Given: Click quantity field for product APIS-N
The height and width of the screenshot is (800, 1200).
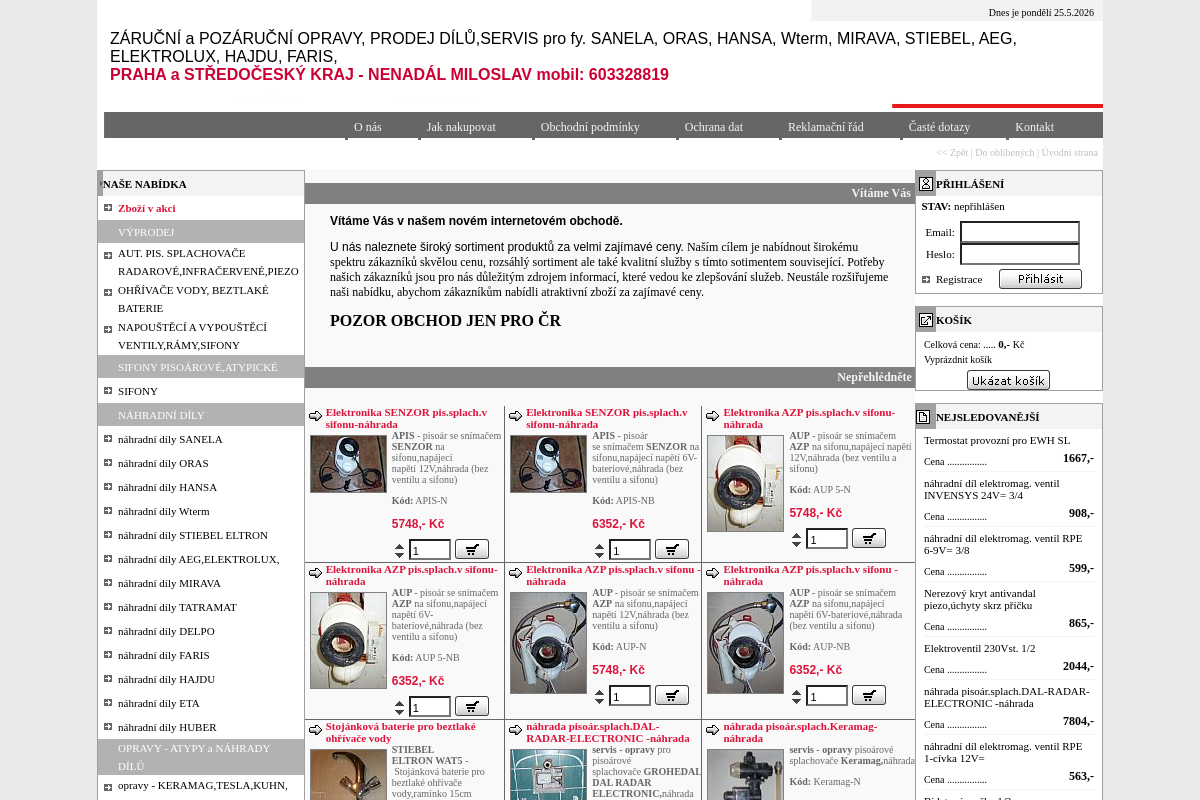Looking at the screenshot, I should tap(430, 550).
